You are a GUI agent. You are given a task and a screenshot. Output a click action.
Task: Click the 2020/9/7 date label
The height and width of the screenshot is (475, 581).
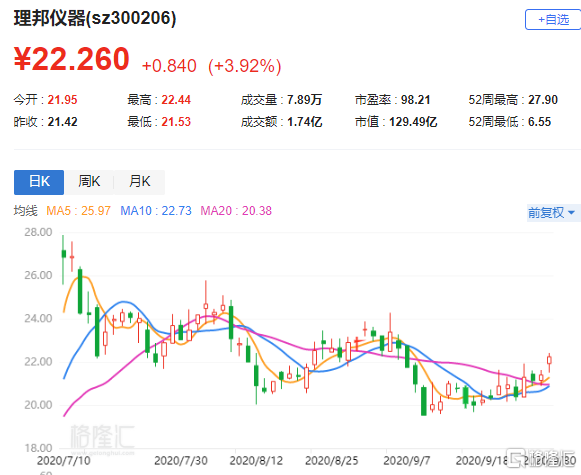pos(406,461)
